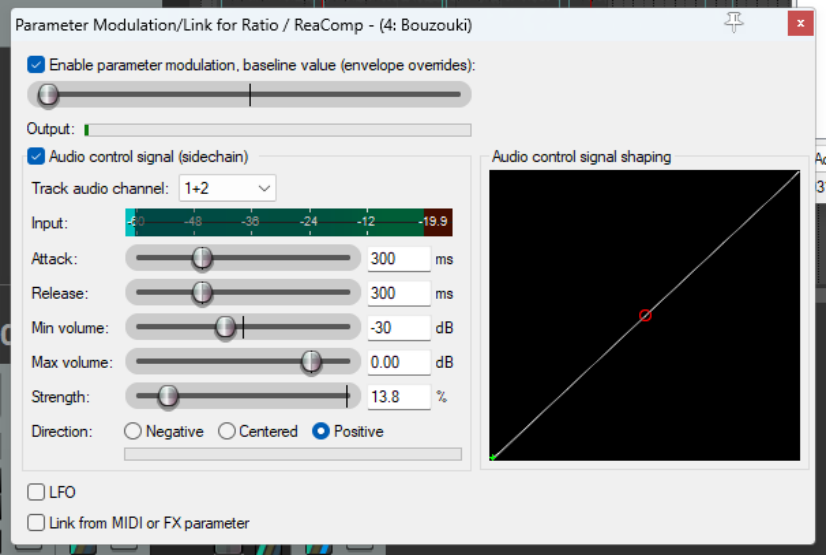The image size is (826, 555).
Task: Click the Release ms input field
Action: [x=399, y=293]
